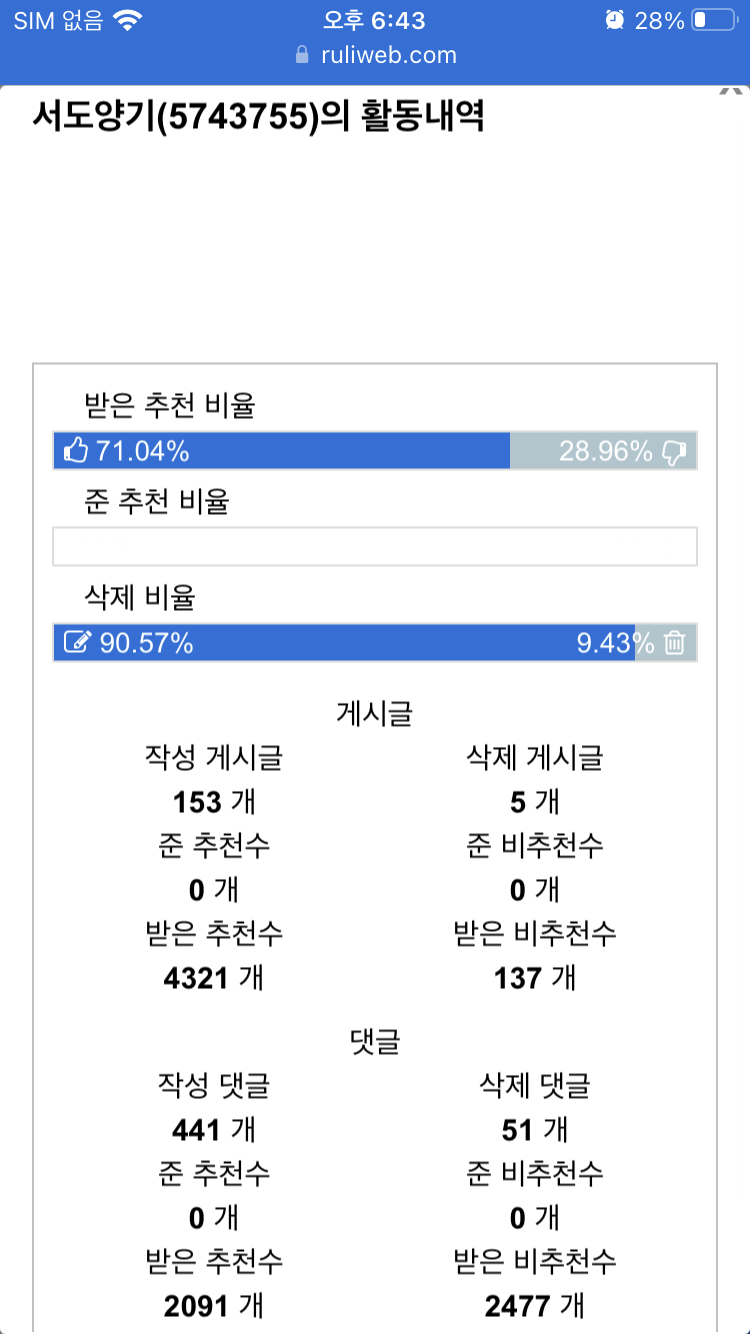750x1334 pixels.
Task: Tap the 게시글 section heading
Action: pos(375,714)
